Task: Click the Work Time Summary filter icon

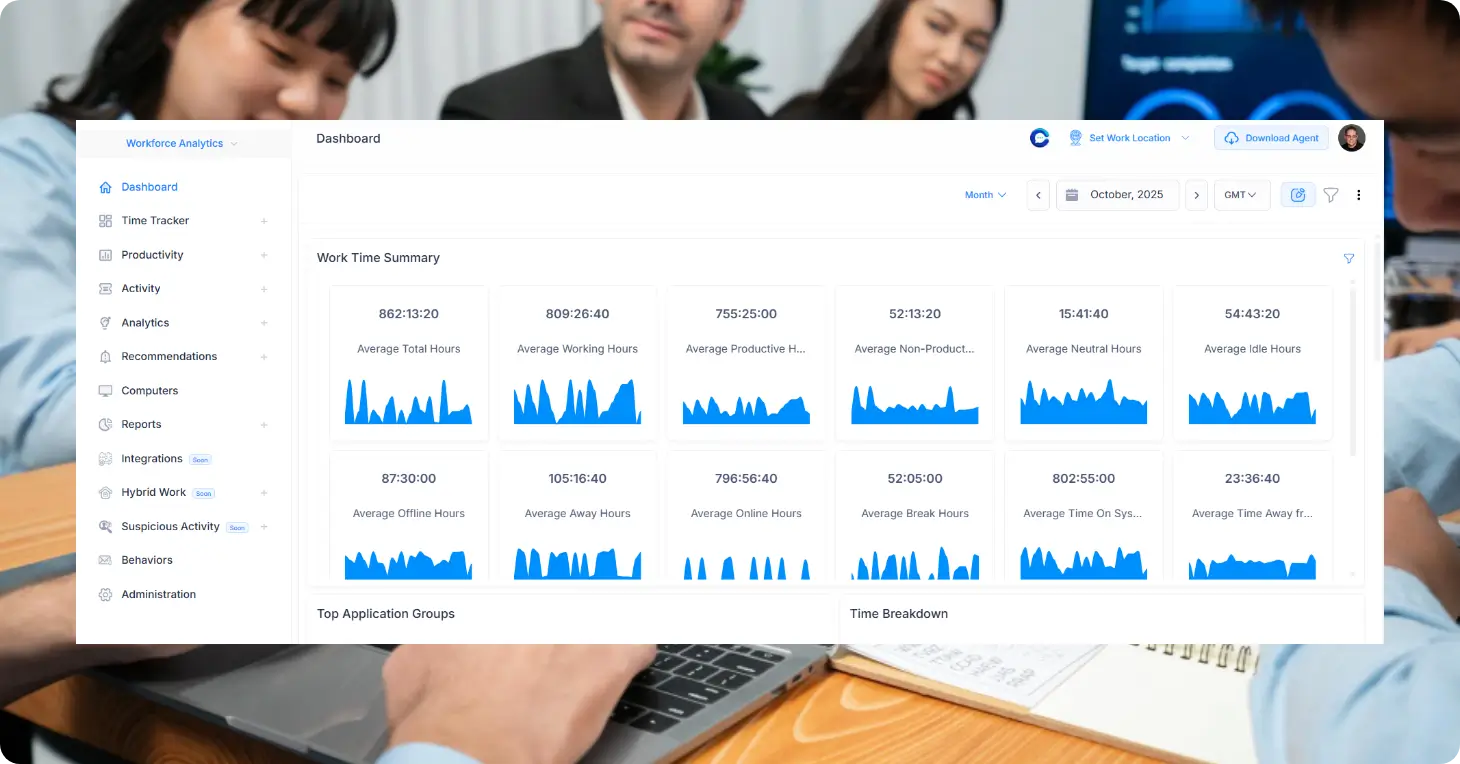Action: tap(1348, 259)
